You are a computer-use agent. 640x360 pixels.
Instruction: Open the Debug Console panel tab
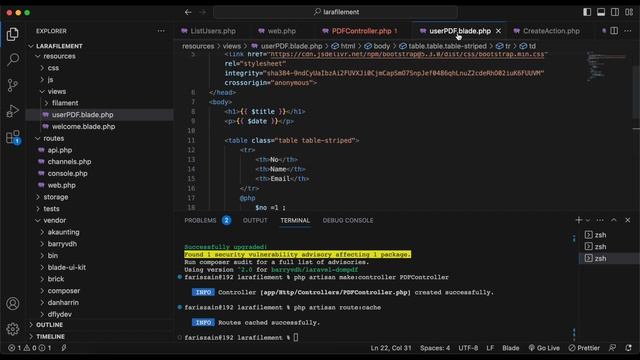pyautogui.click(x=348, y=220)
